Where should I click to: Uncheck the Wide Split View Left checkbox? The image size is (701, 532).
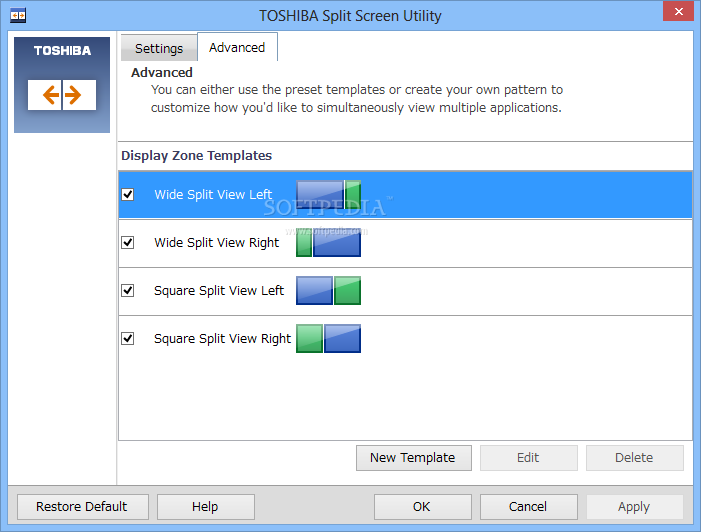[128, 194]
